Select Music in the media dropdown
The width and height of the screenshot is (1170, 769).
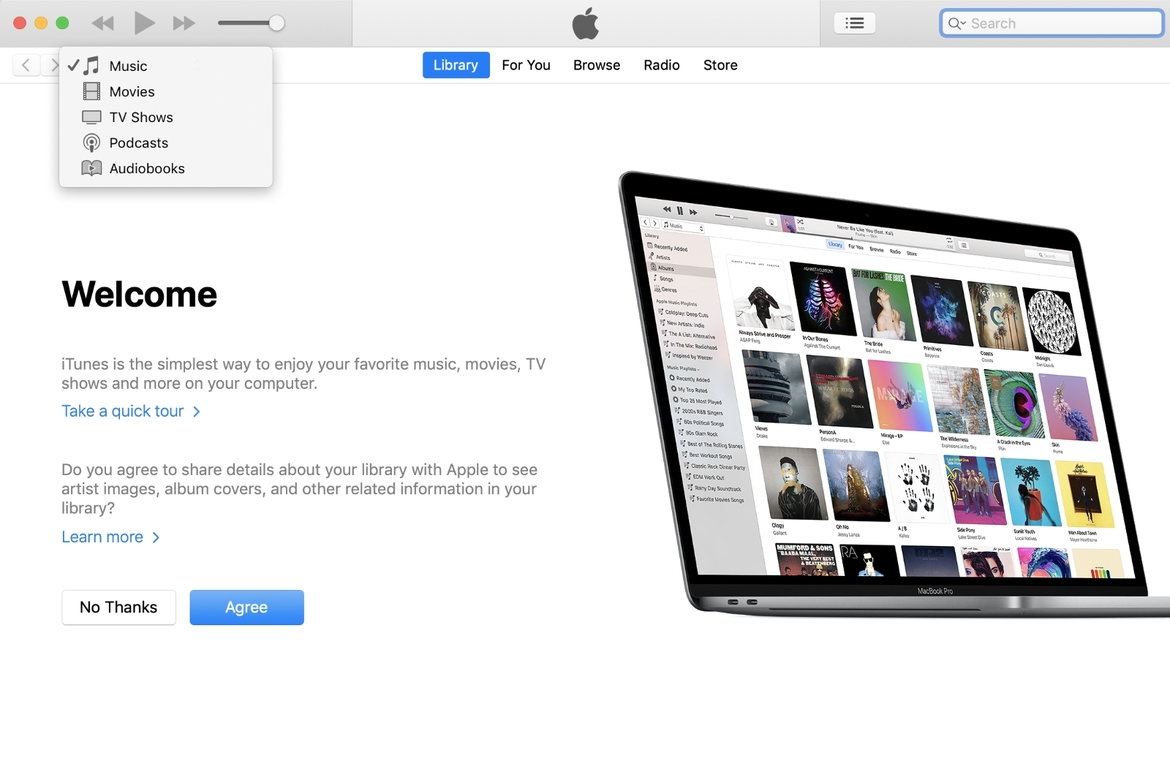(166, 66)
